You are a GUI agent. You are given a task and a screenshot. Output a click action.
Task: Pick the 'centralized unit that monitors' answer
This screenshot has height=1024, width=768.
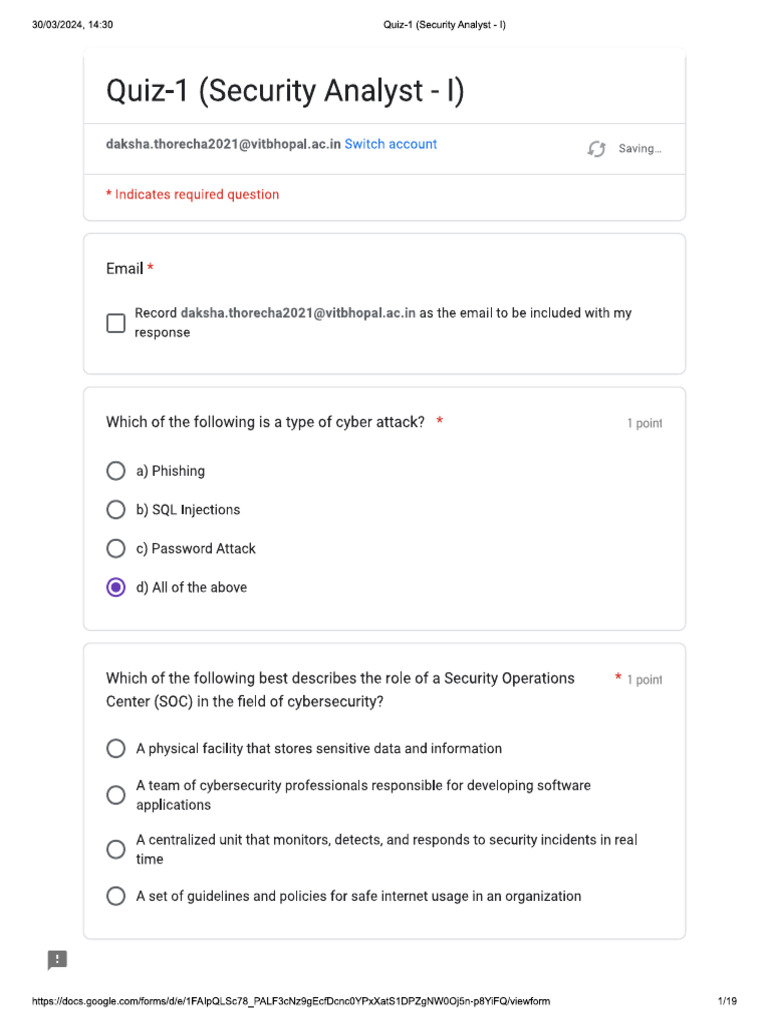coord(116,849)
